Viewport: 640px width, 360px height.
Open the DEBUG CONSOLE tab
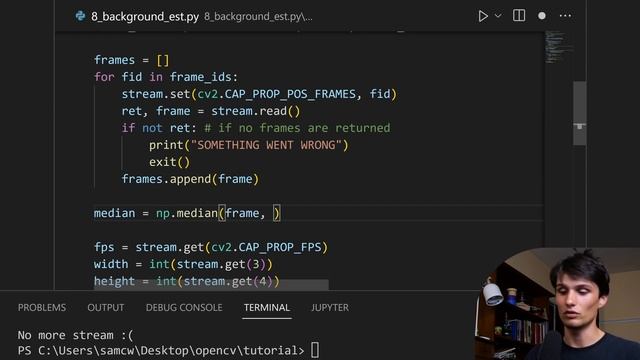point(184,307)
